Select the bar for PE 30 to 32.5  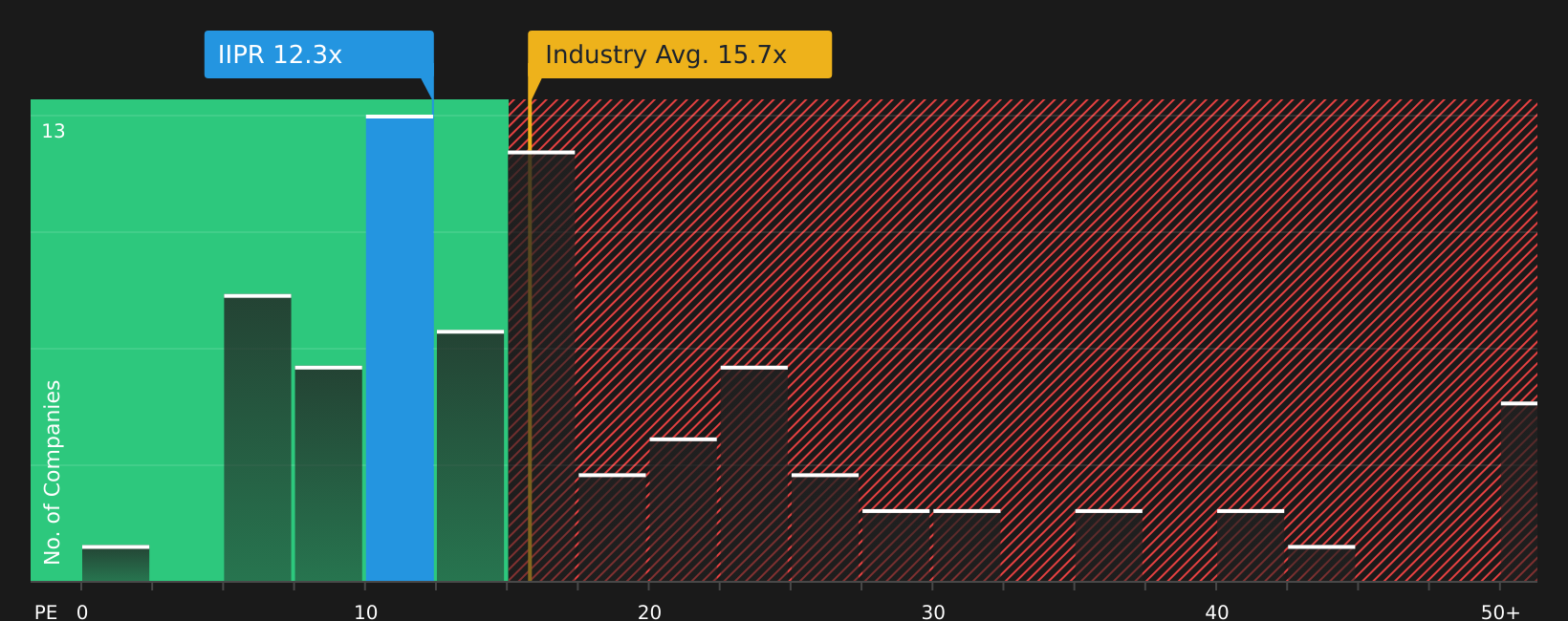tap(967, 546)
